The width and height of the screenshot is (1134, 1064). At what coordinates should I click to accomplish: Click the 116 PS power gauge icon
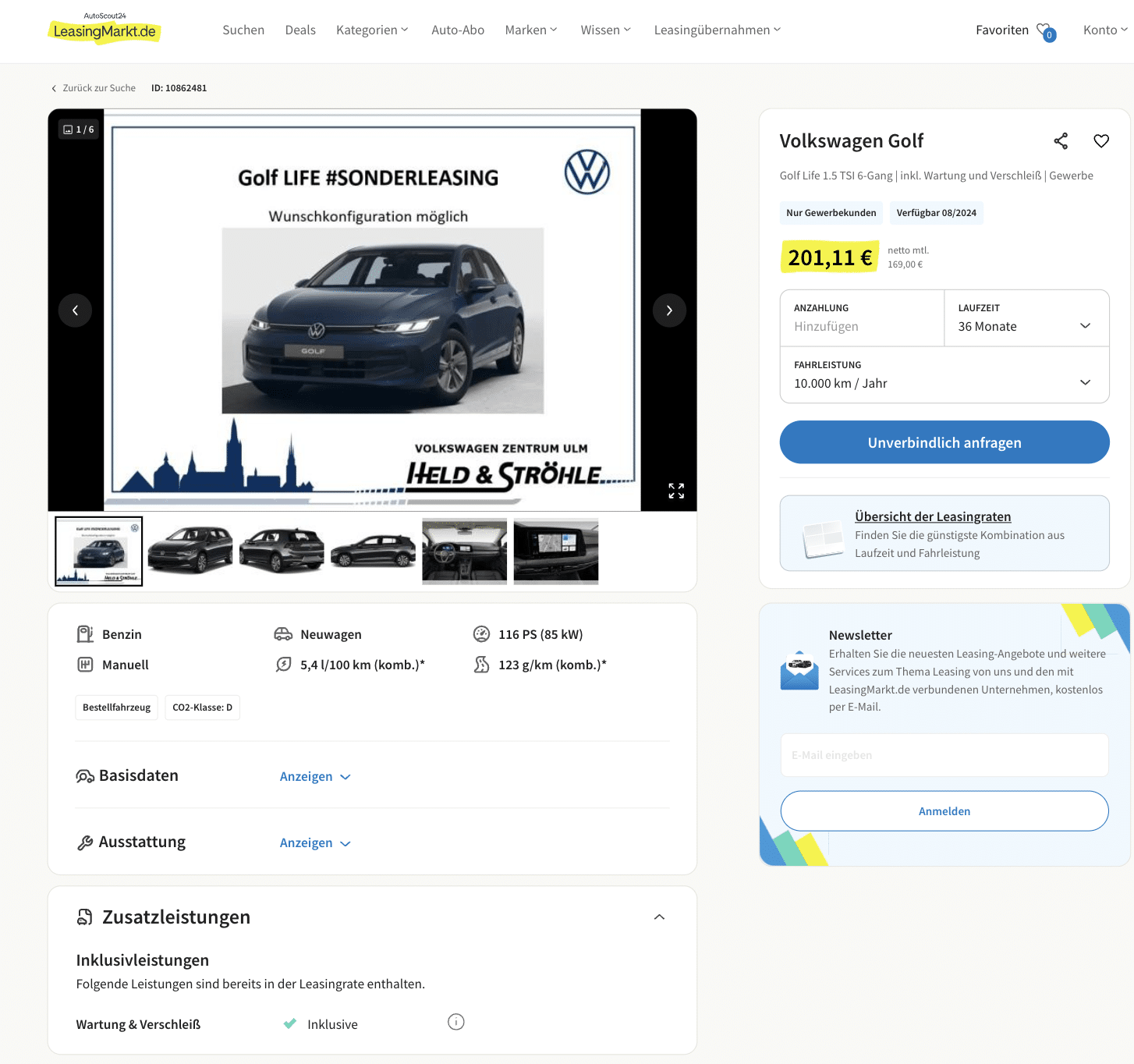coord(481,634)
